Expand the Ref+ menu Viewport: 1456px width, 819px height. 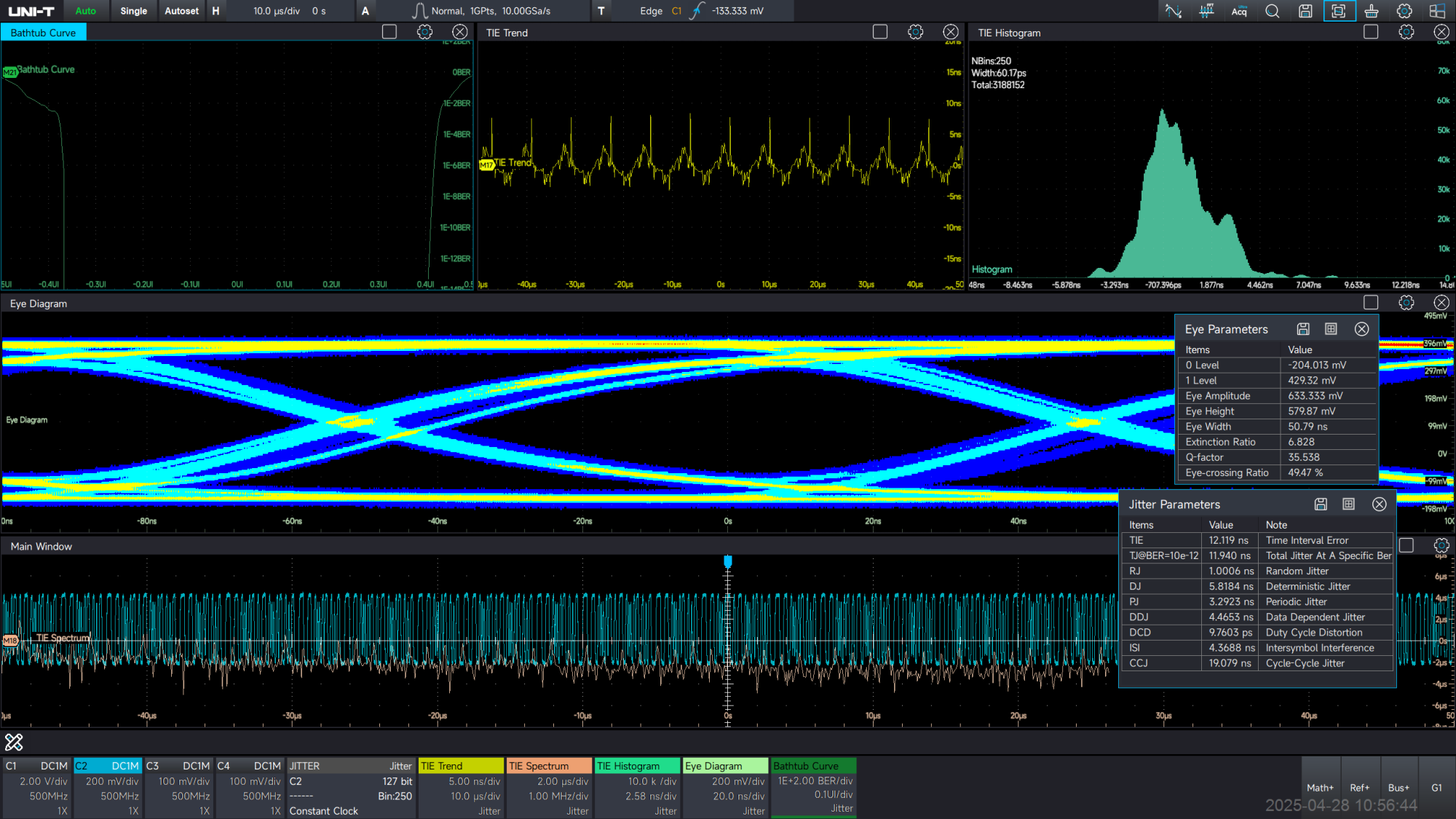point(1359,787)
